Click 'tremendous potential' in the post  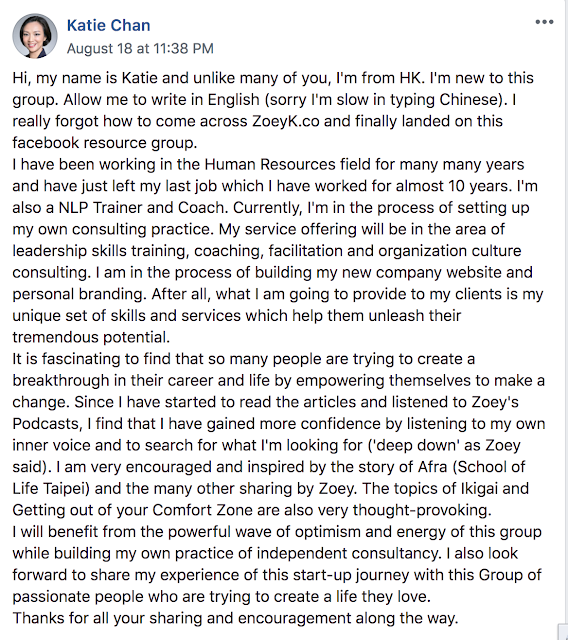[x=89, y=337]
